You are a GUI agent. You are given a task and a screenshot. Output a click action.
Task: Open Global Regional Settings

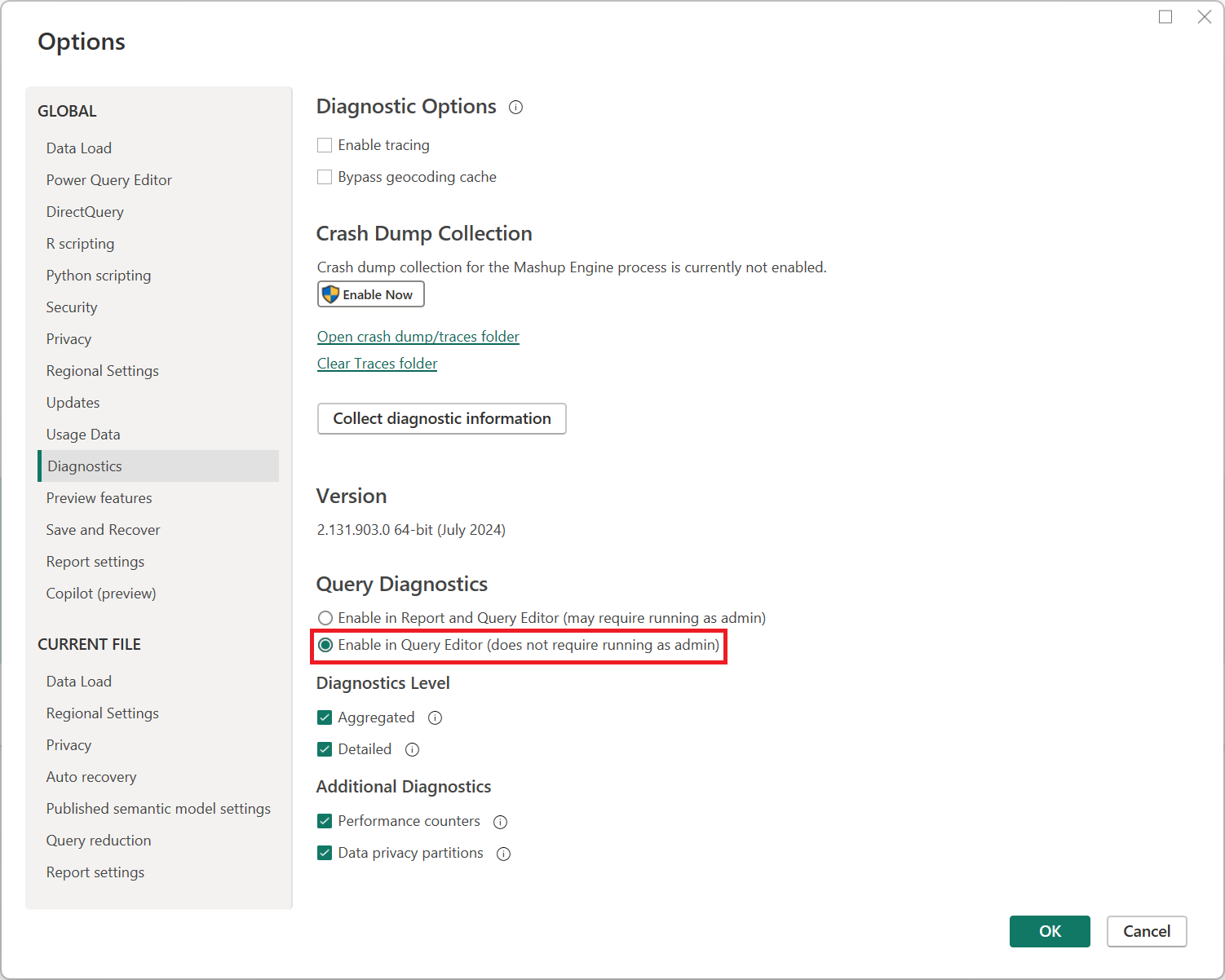(158, 371)
